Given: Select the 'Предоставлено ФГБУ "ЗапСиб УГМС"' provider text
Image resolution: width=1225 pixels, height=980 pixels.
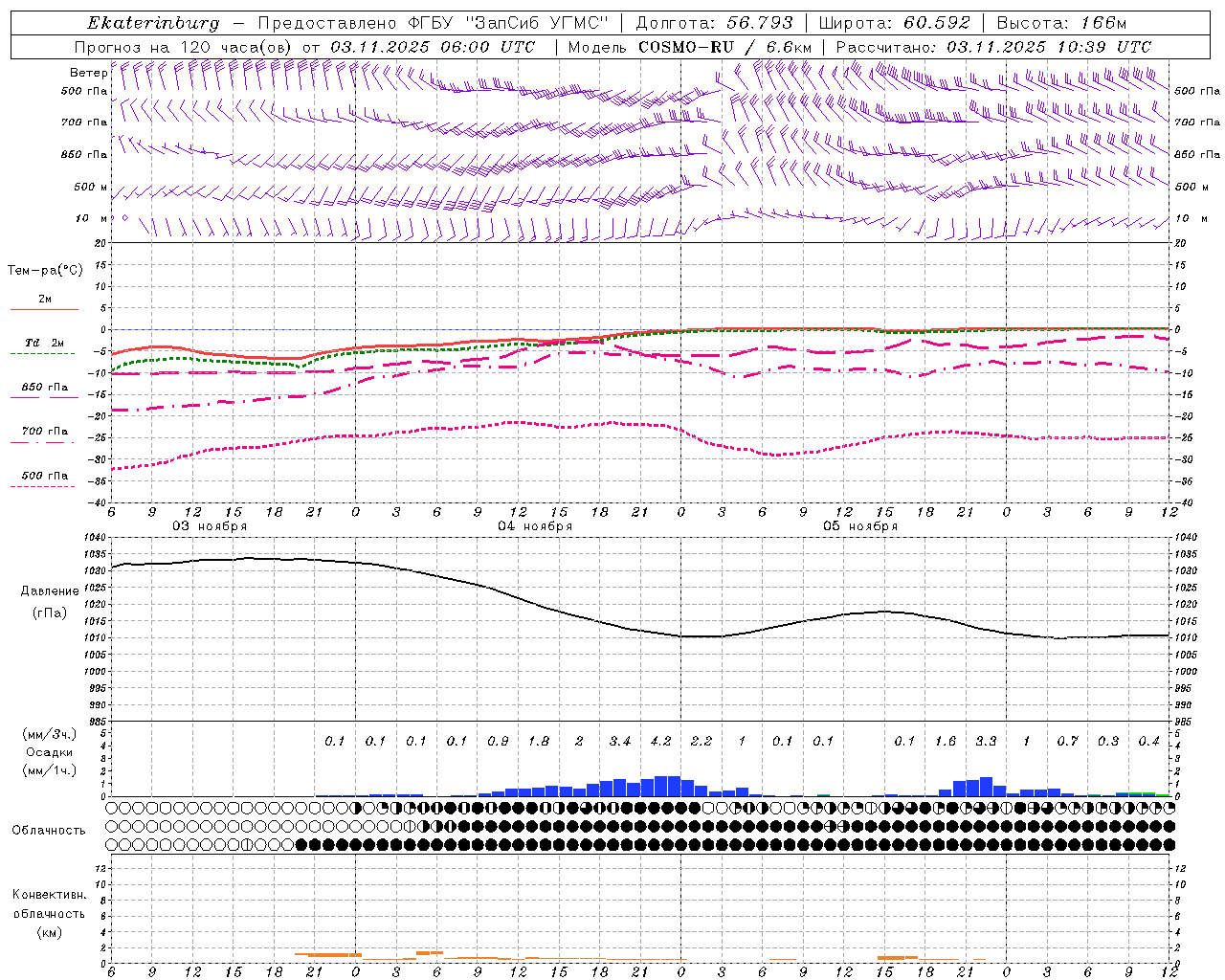Looking at the screenshot, I should tap(432, 23).
